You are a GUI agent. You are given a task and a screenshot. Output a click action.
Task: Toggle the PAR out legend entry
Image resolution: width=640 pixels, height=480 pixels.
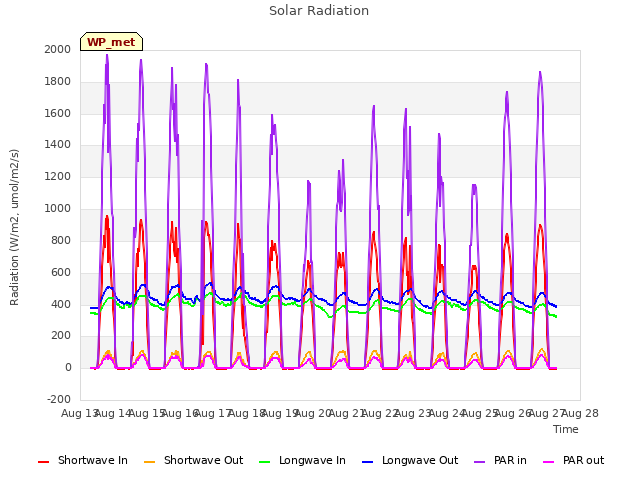tap(573, 460)
